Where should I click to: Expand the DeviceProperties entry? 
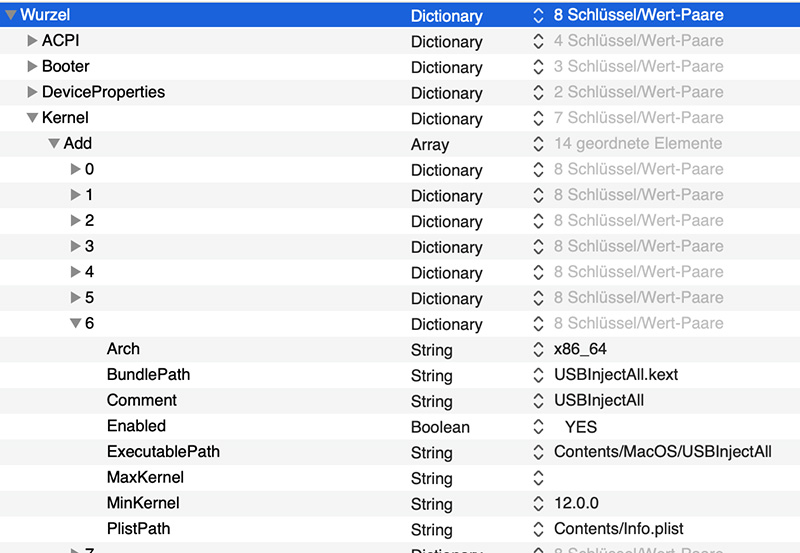click(32, 93)
